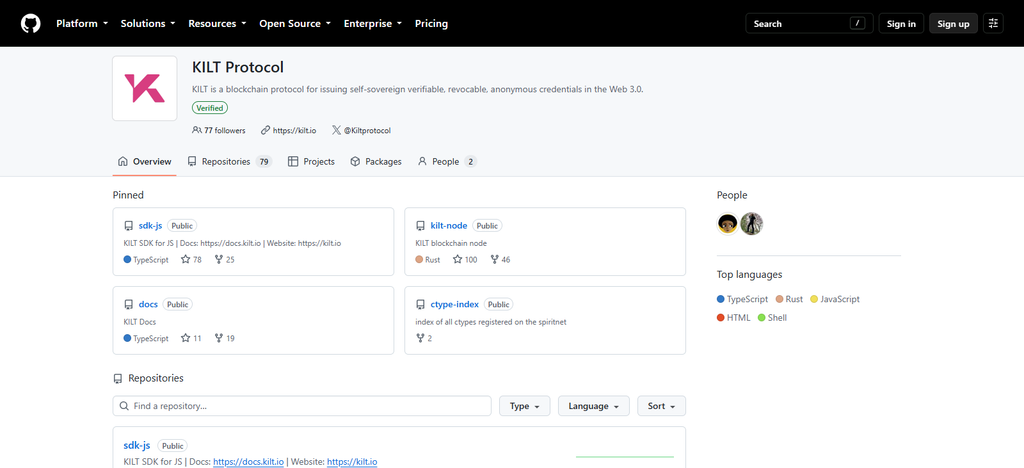This screenshot has height=468, width=1024.
Task: Click the ctype-index pinned repo icon
Action: point(421,305)
